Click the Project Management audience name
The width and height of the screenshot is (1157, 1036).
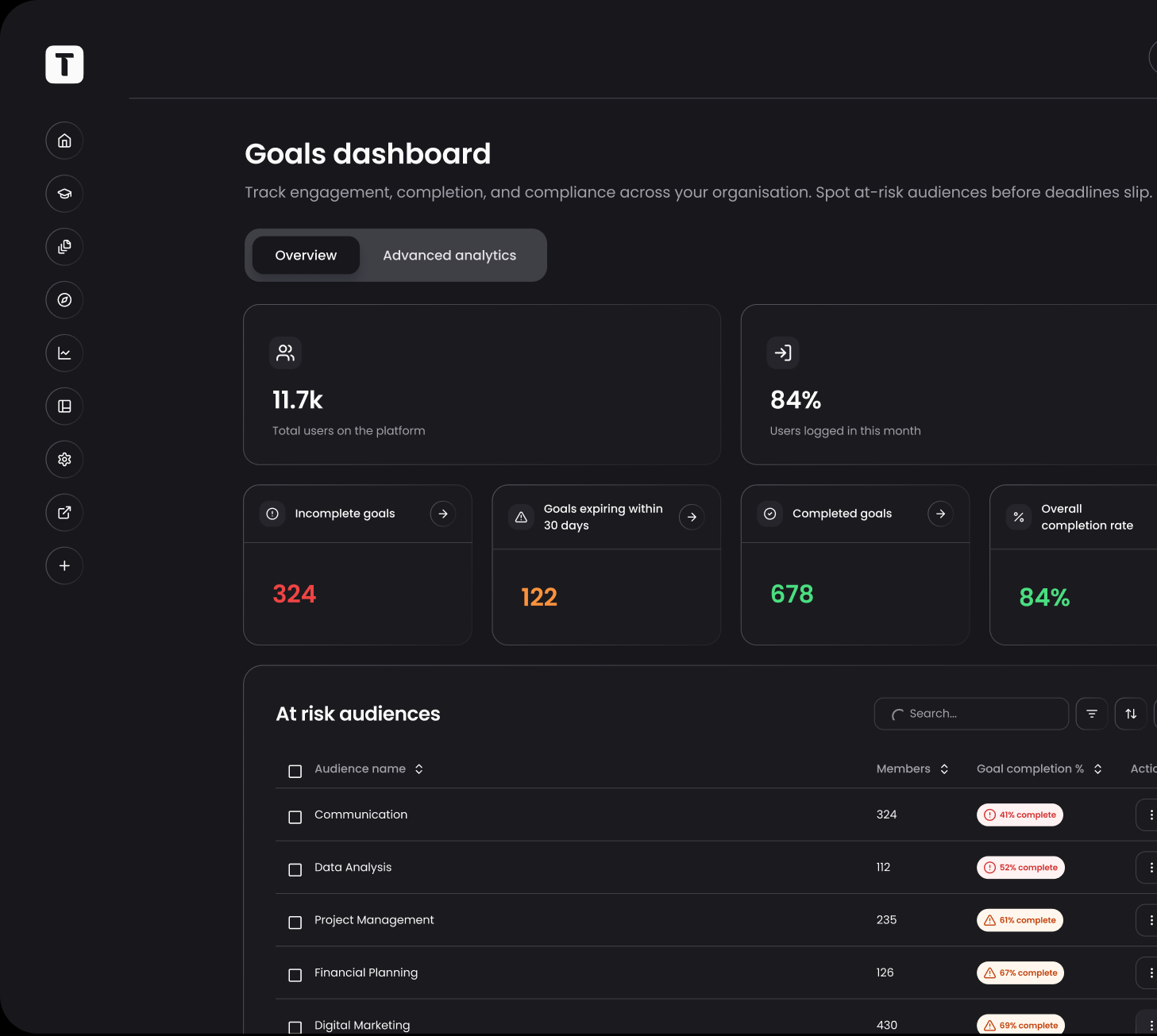point(374,920)
